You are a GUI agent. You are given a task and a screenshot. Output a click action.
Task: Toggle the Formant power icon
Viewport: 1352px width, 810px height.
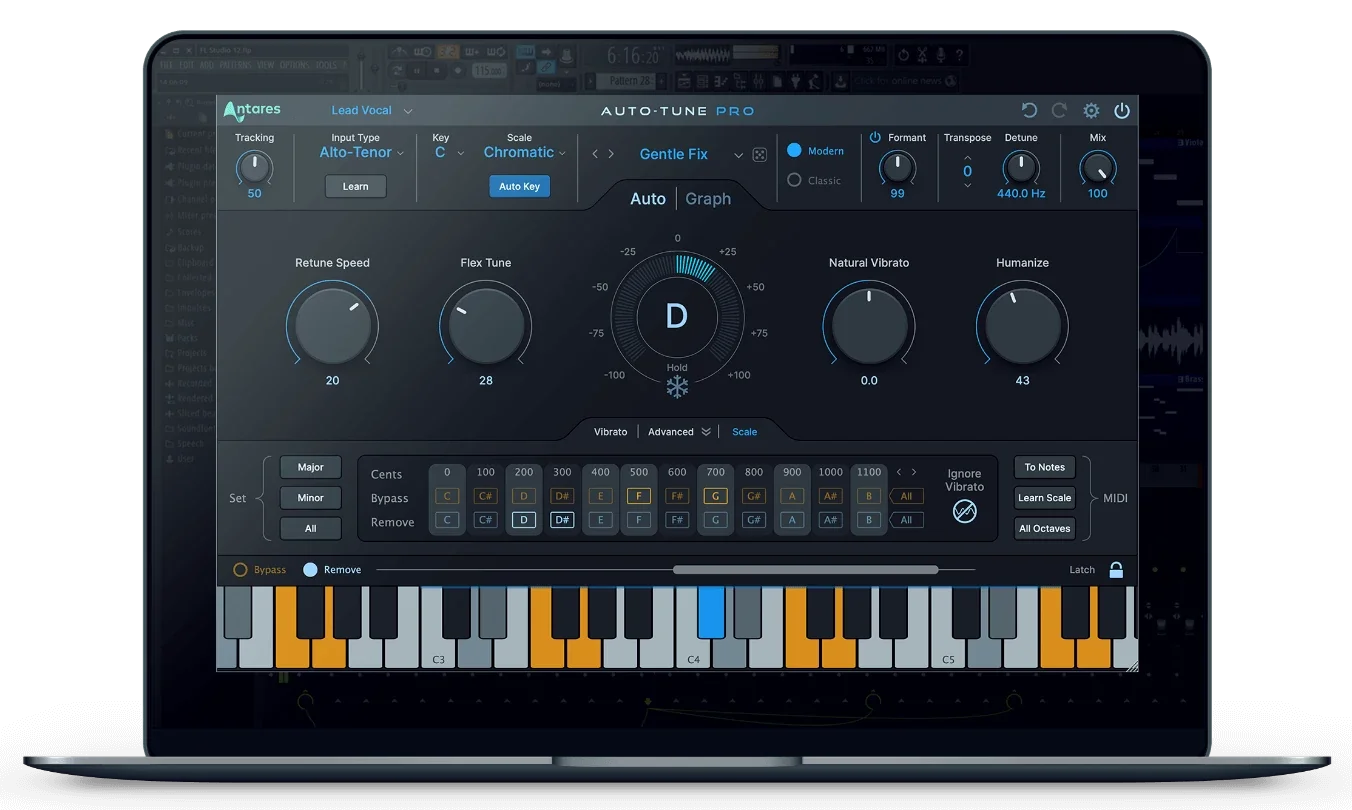pos(875,138)
